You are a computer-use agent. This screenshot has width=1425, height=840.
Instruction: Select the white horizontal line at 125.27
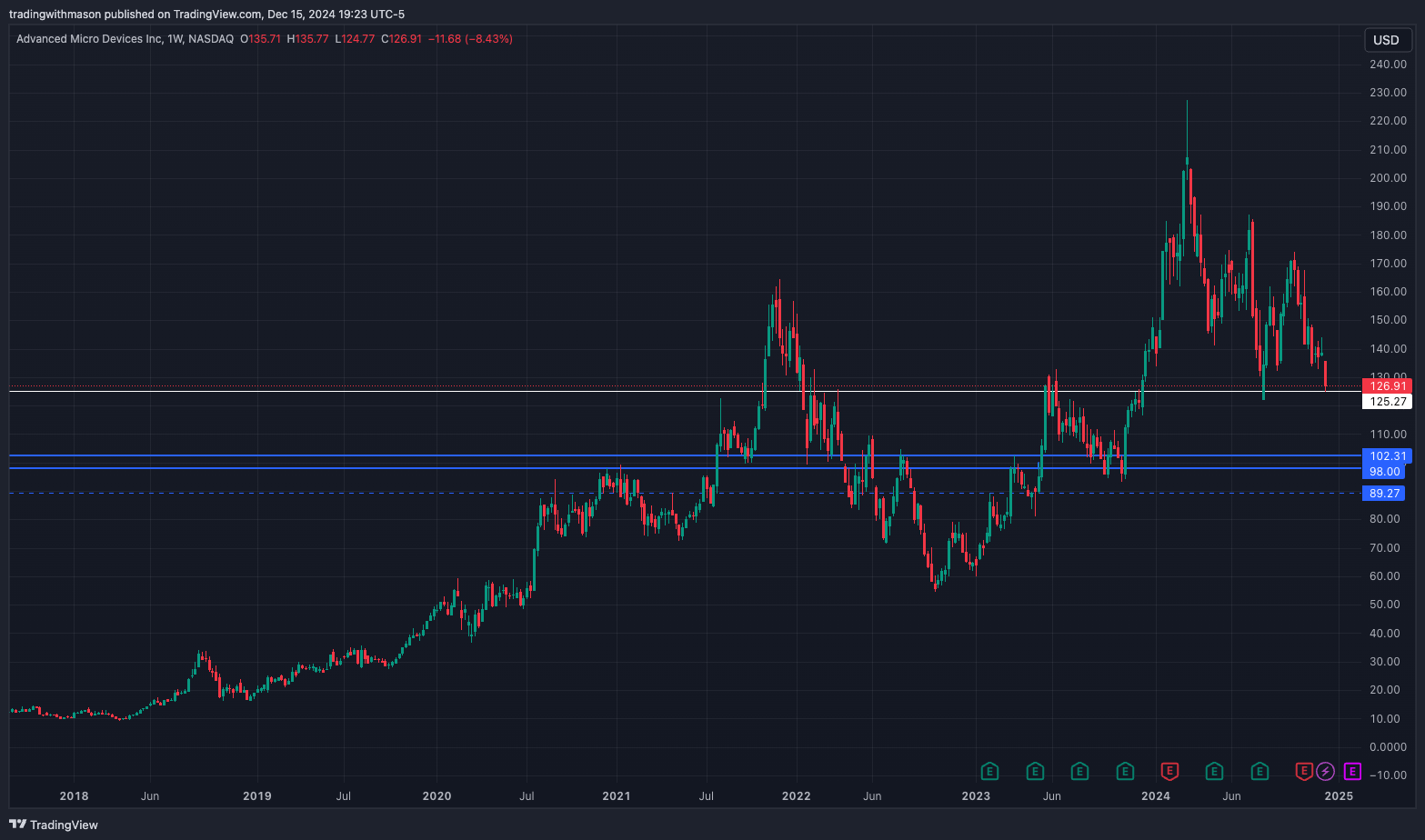(x=685, y=391)
